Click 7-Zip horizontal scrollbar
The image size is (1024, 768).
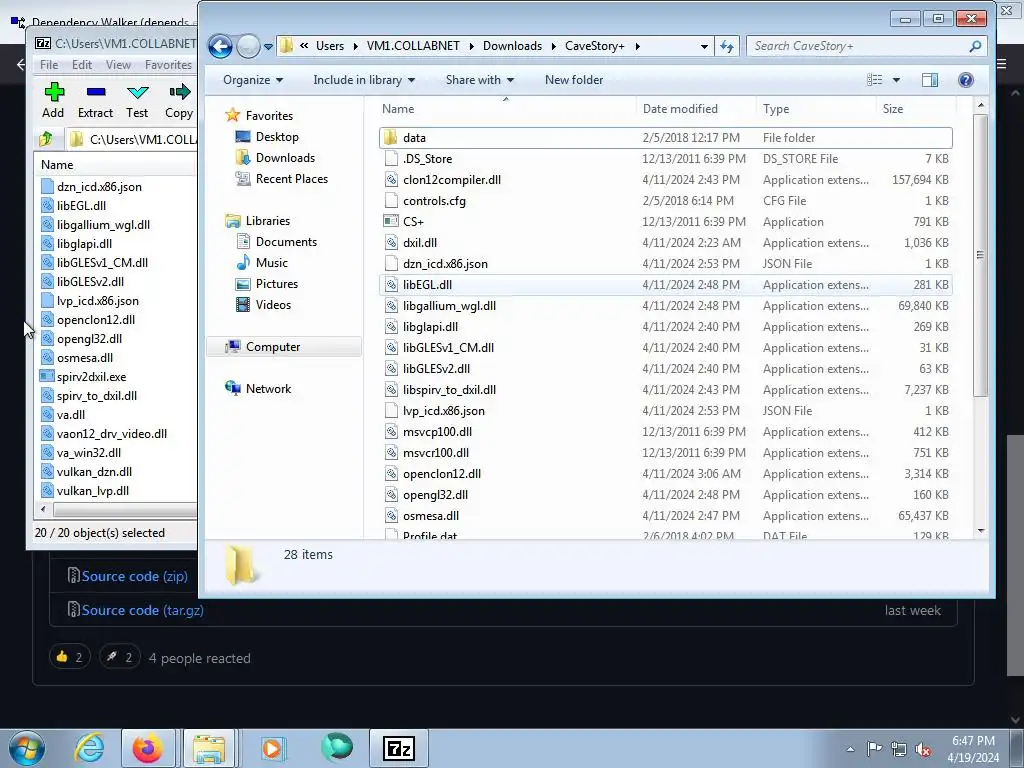coord(124,509)
